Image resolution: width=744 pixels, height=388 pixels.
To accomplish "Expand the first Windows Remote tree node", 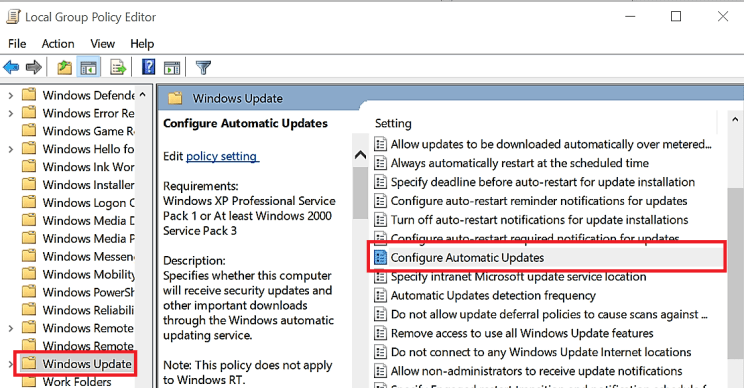I will click(10, 328).
